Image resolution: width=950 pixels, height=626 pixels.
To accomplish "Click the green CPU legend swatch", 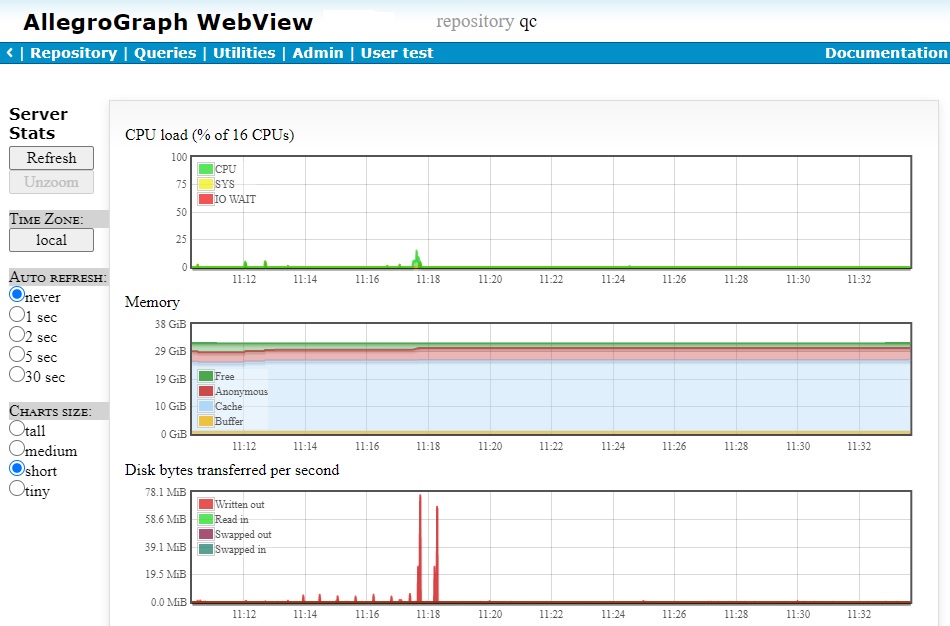I will tap(207, 170).
